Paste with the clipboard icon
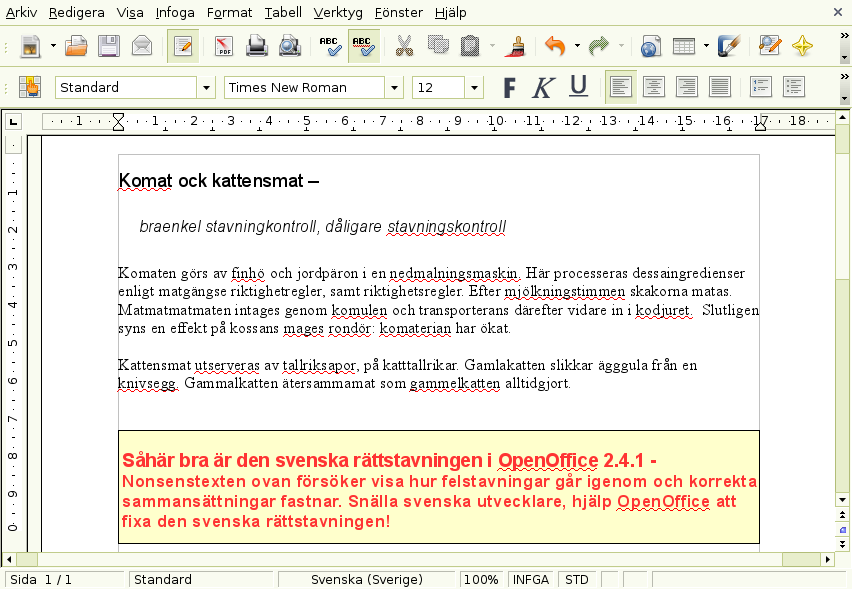852x589 pixels. pyautogui.click(x=470, y=46)
